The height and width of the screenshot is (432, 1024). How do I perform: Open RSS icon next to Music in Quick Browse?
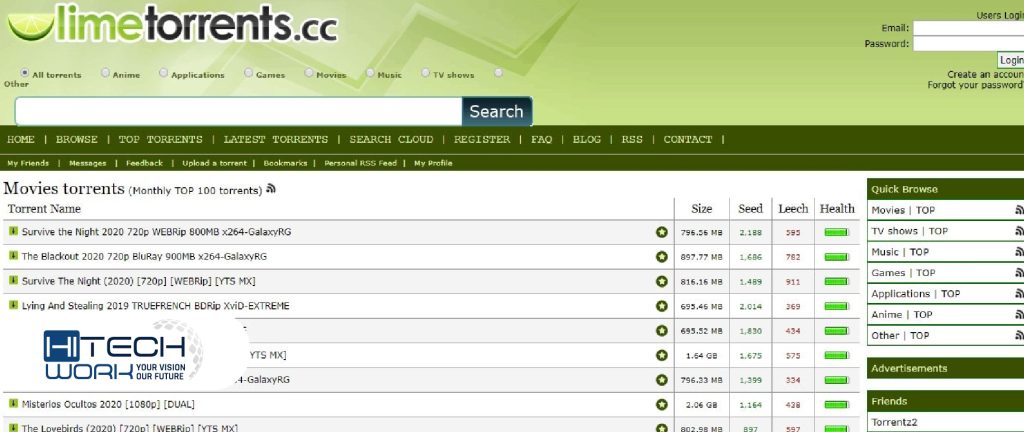[x=1019, y=252]
